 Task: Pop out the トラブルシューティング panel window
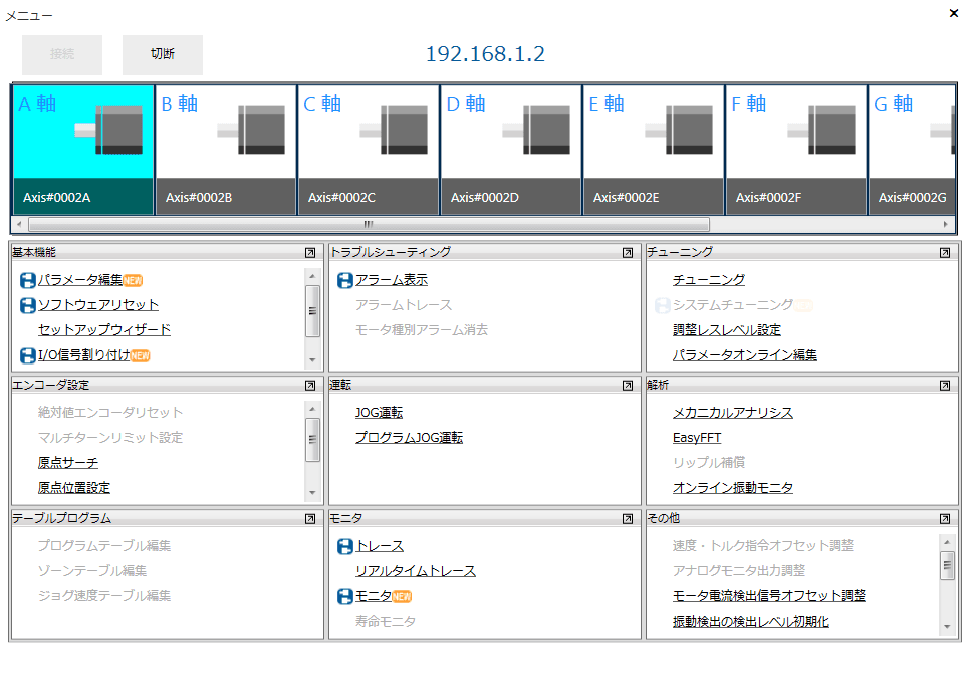[628, 253]
